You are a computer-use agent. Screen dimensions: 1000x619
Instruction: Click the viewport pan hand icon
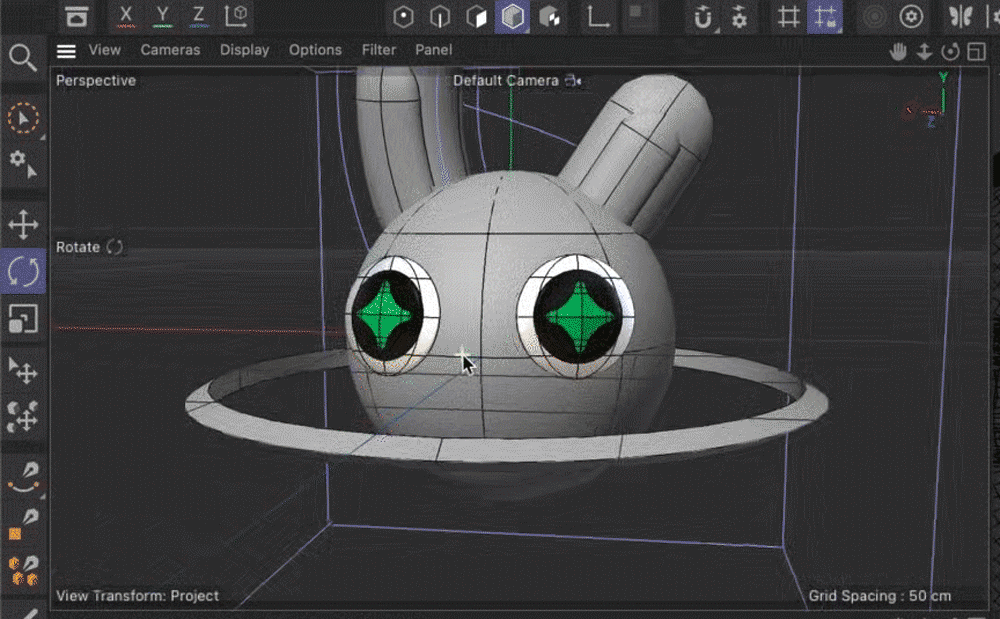900,51
